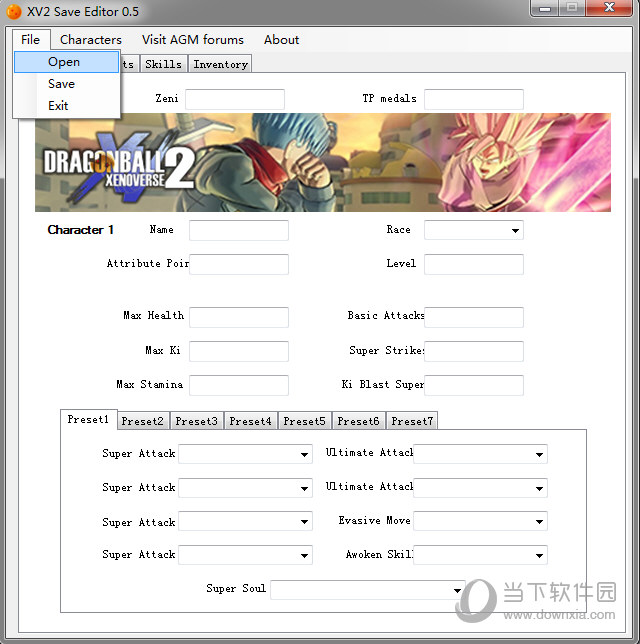Choose Save from the File menu

[x=67, y=84]
